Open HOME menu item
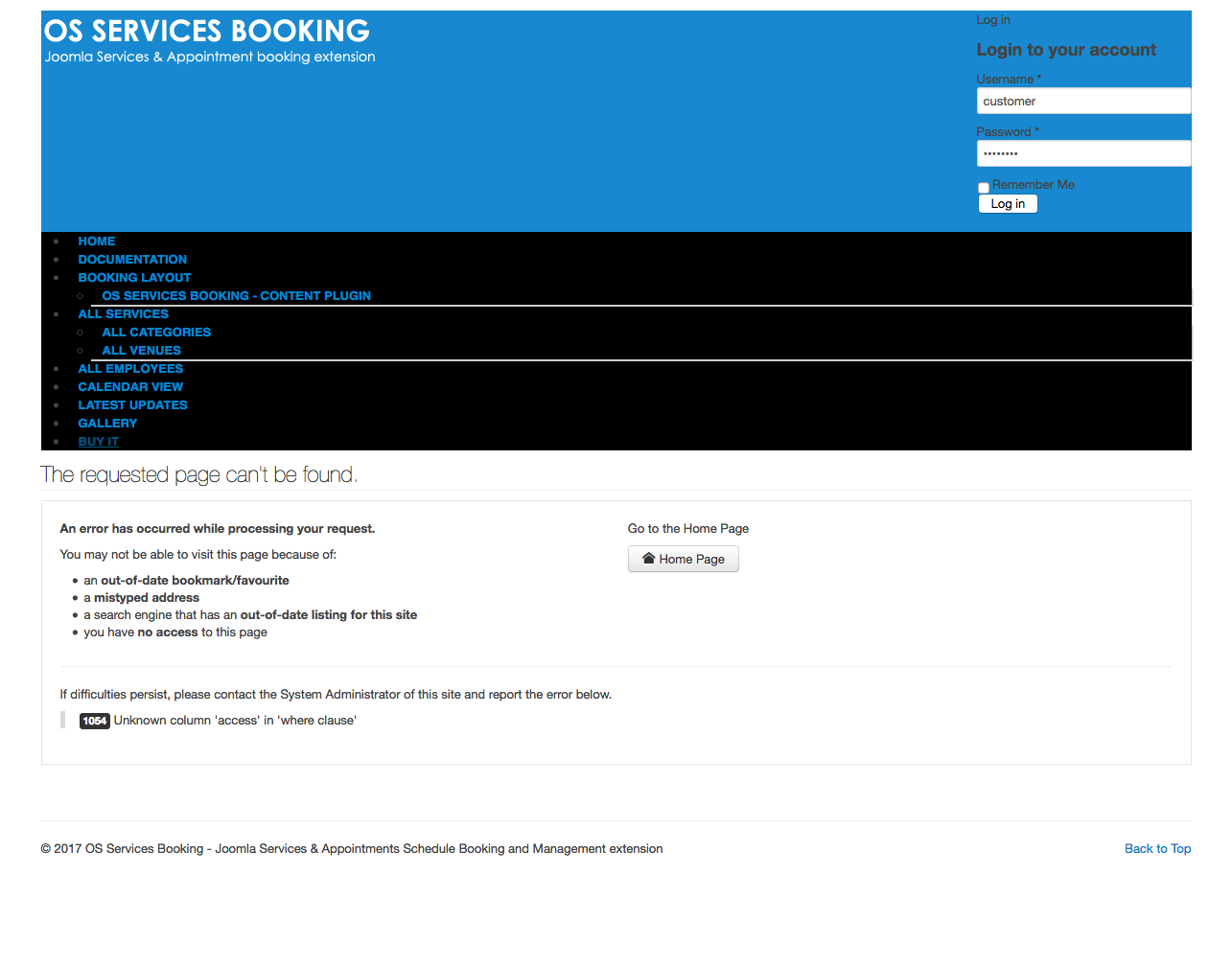1232x966 pixels. pos(97,241)
